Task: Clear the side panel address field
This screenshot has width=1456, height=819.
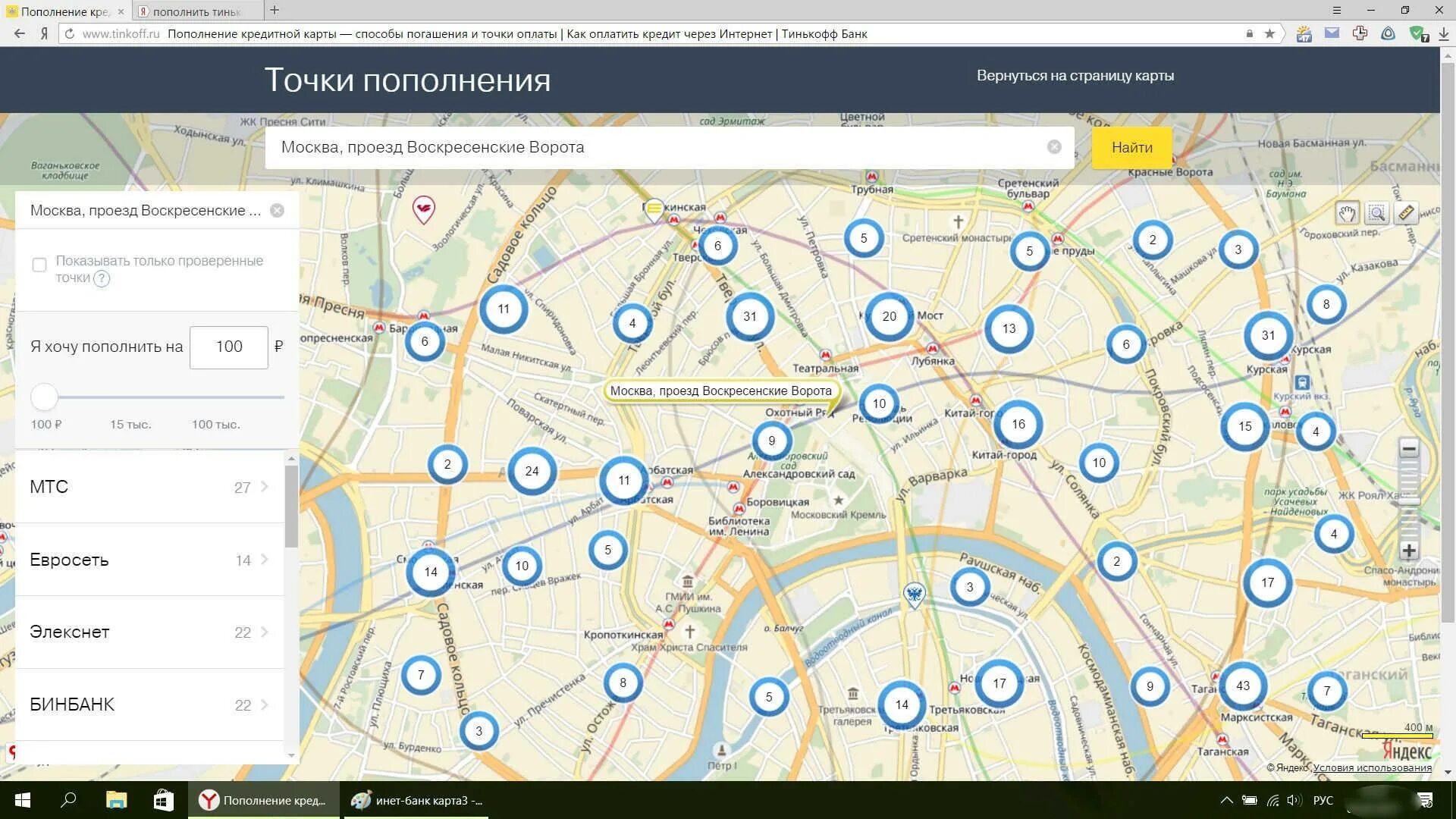Action: pos(278,211)
